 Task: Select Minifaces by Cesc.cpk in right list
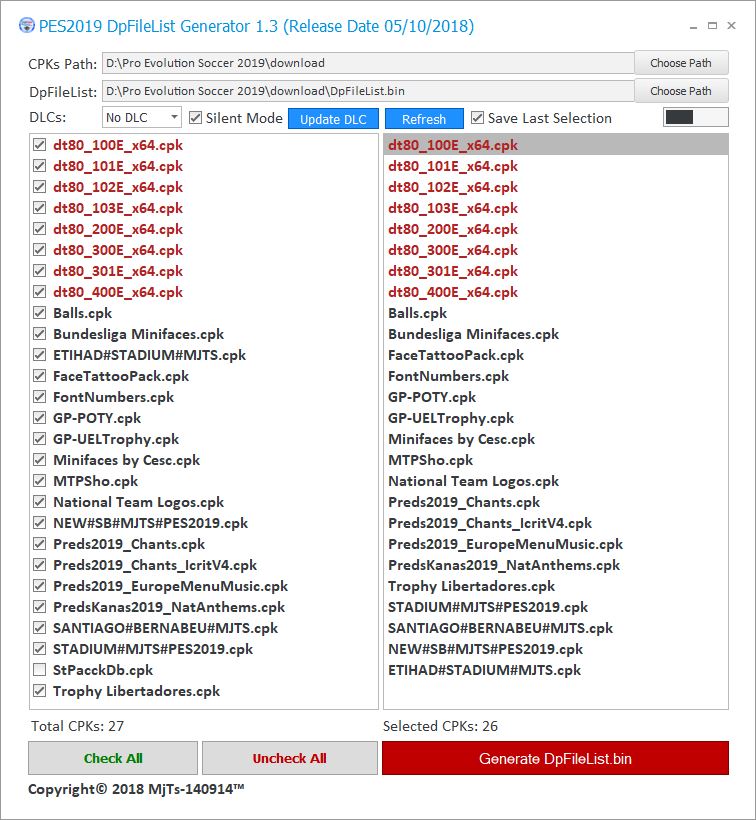(556, 439)
